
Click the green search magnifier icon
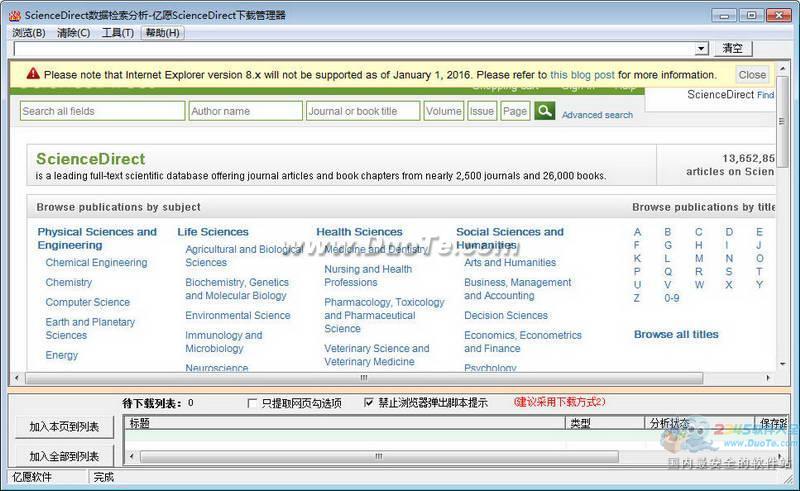click(544, 111)
